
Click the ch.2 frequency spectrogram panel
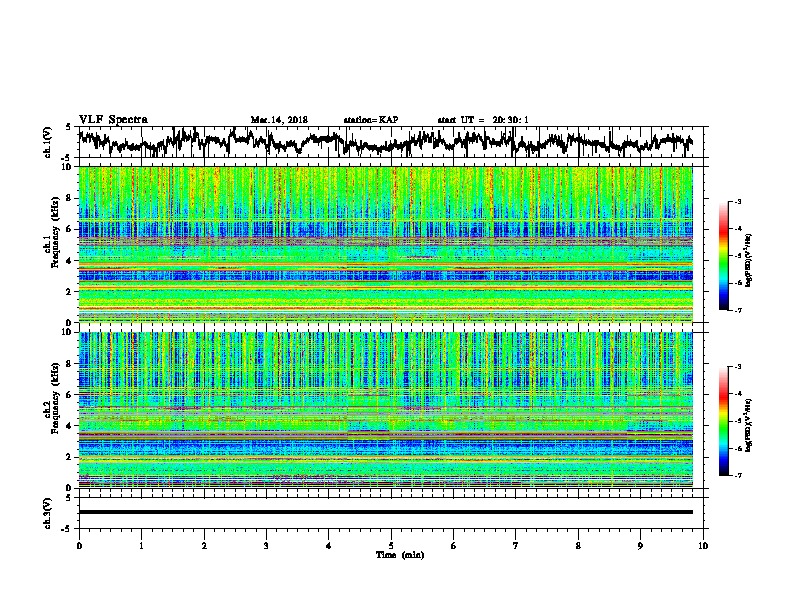pyautogui.click(x=386, y=410)
